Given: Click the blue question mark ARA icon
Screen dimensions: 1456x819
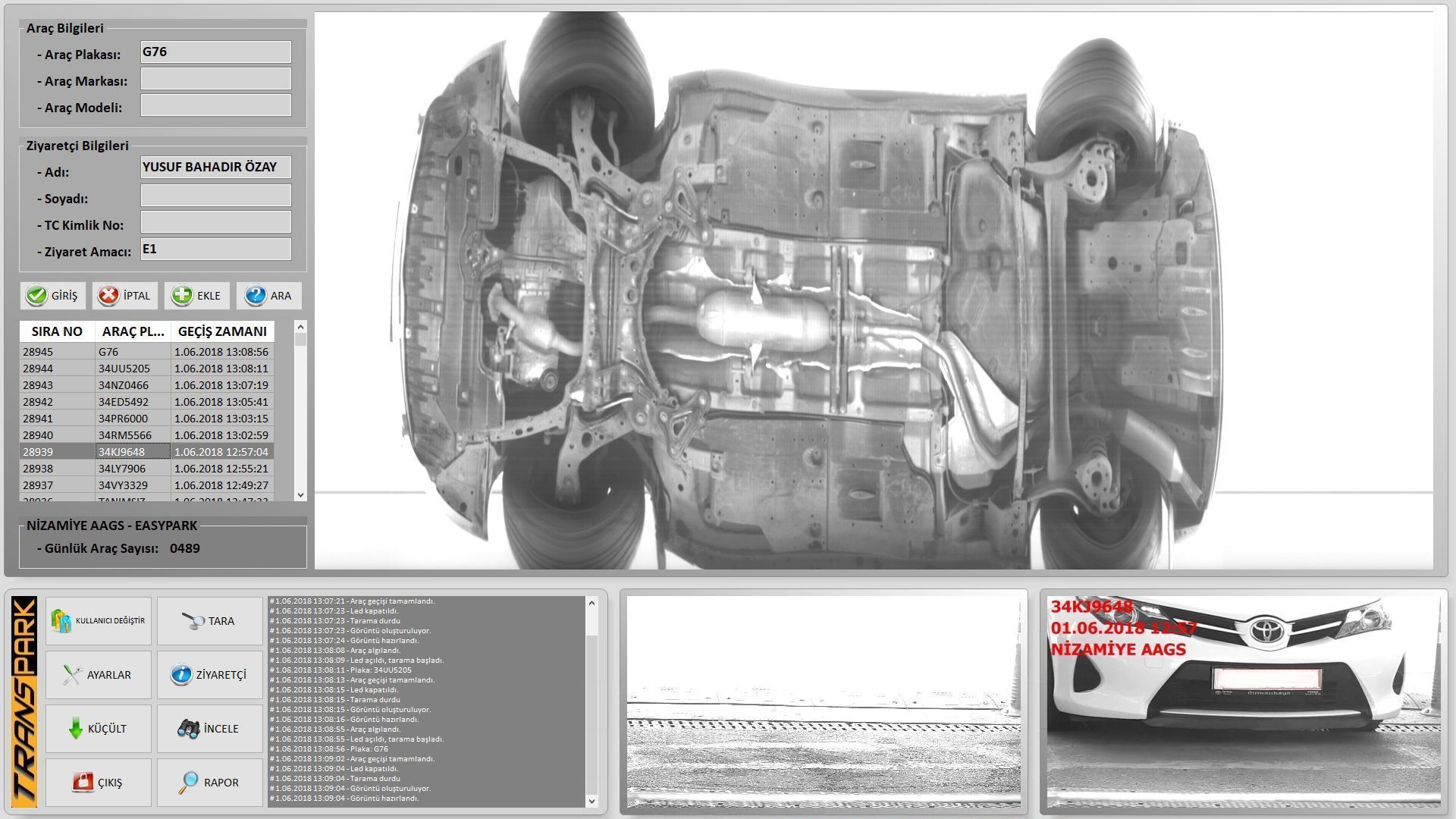Looking at the screenshot, I should coord(255,296).
